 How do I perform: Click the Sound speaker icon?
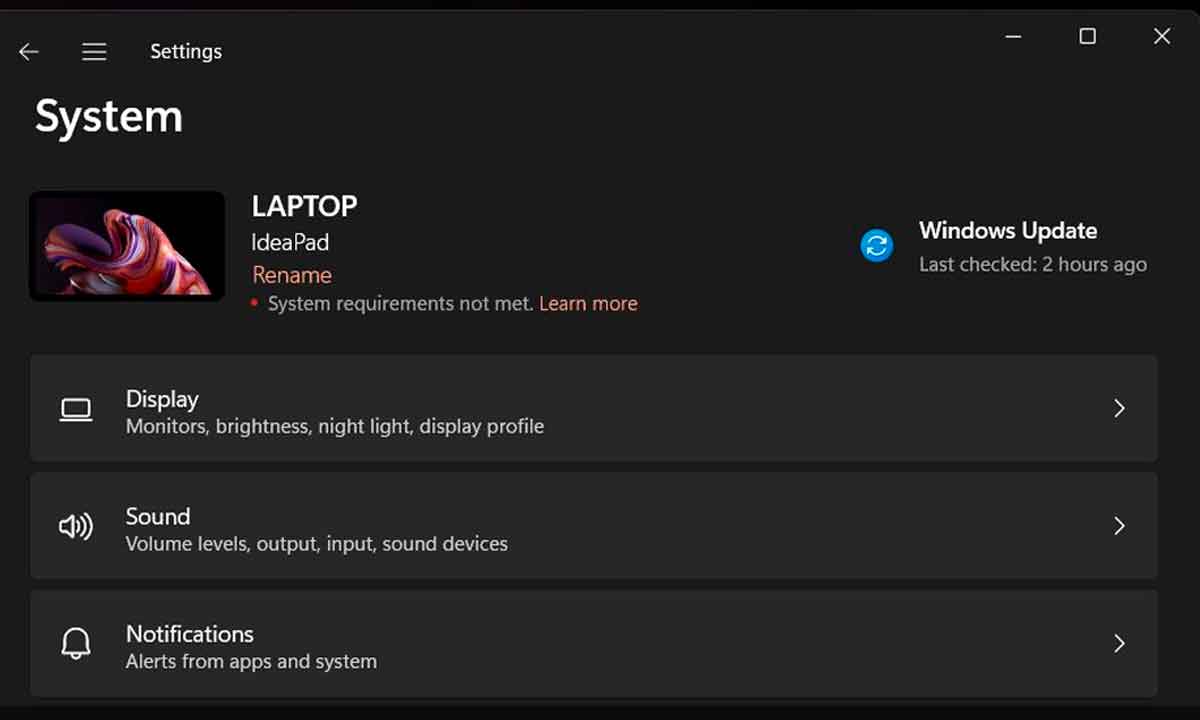point(77,526)
